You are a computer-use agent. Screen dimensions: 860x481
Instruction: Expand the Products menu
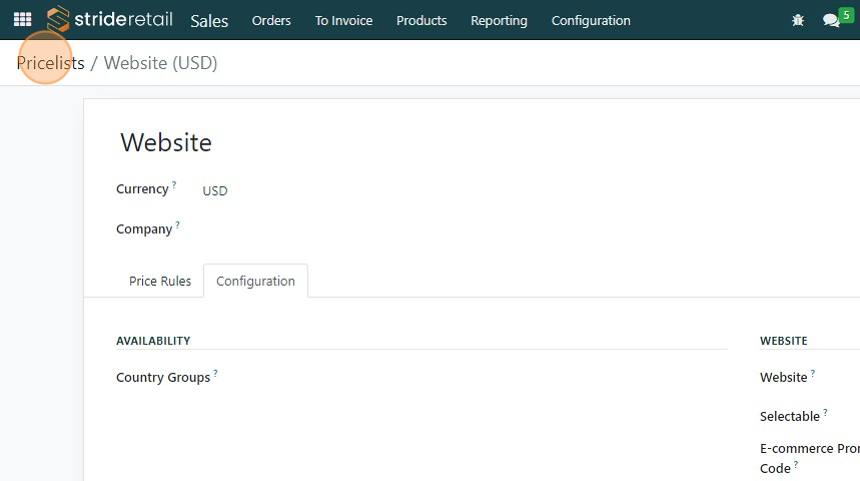click(421, 20)
